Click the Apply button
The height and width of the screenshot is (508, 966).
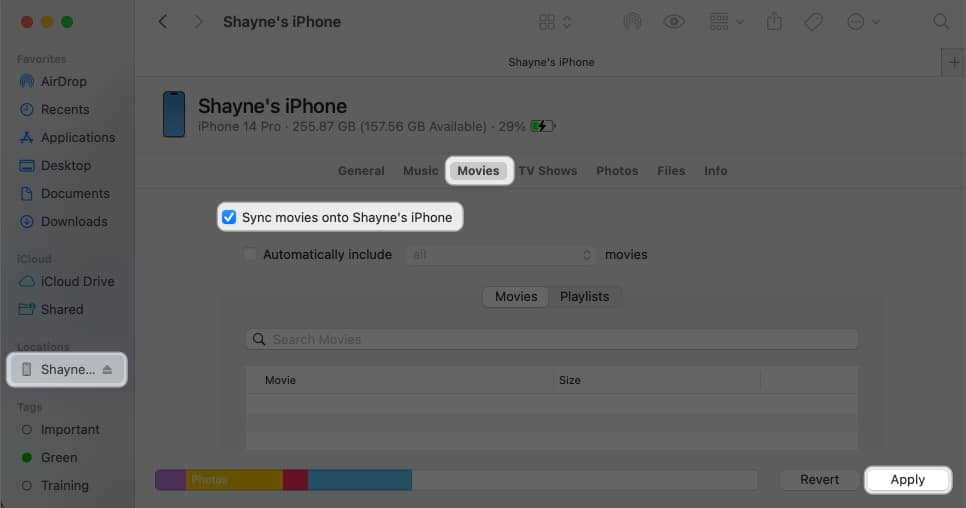pyautogui.click(x=907, y=480)
